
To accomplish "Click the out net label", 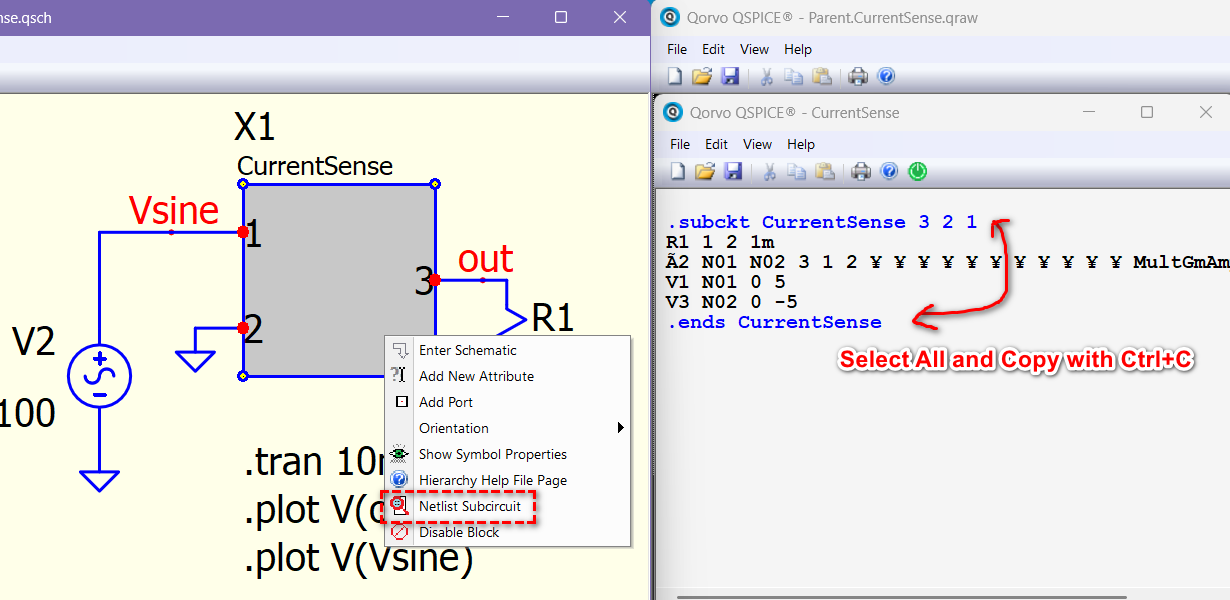I will coord(485,259).
